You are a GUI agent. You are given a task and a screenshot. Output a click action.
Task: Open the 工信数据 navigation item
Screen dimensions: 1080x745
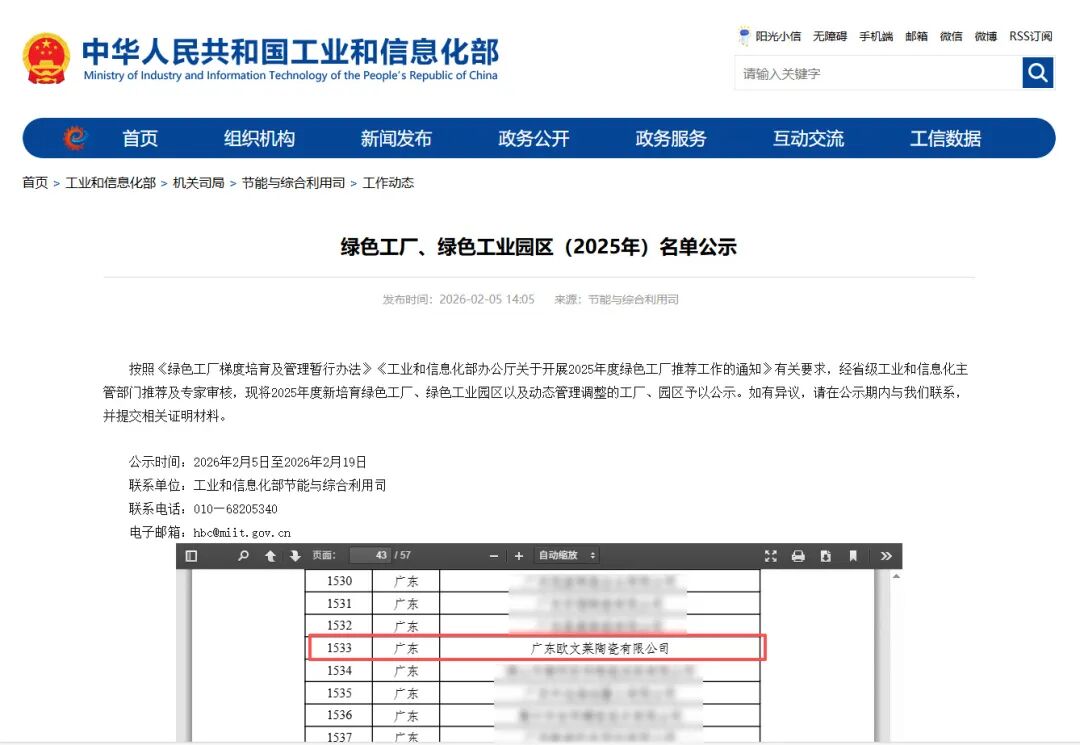point(945,139)
